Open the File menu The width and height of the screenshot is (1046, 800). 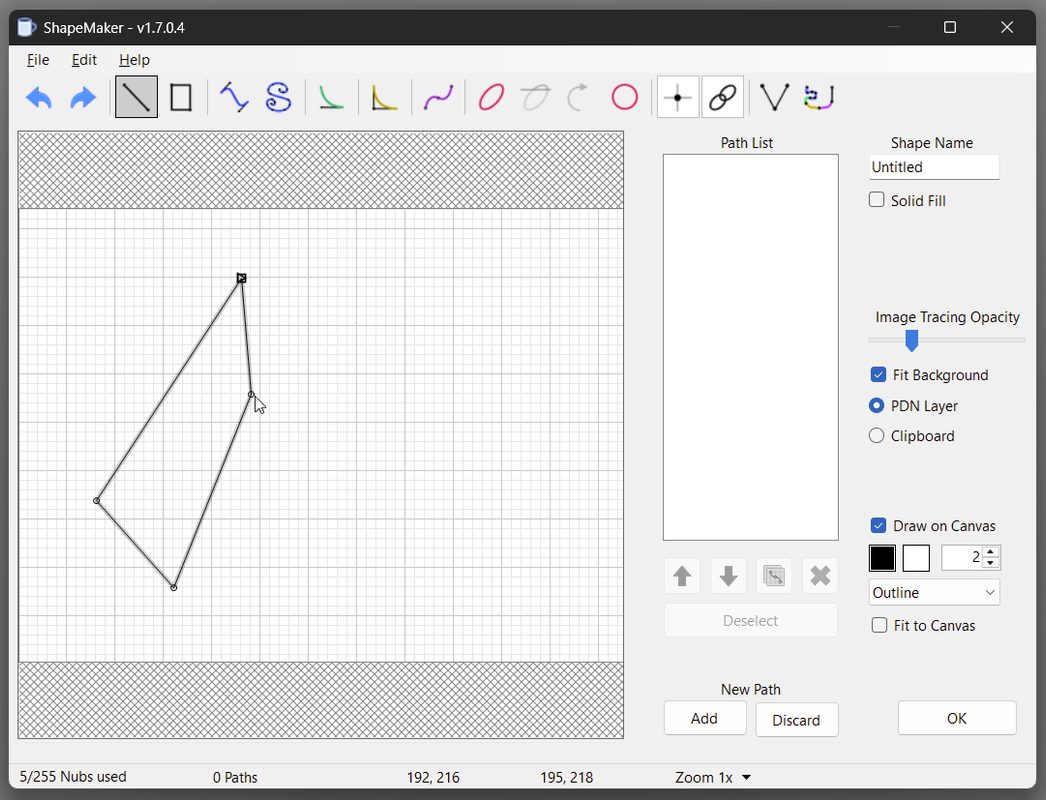click(x=38, y=60)
